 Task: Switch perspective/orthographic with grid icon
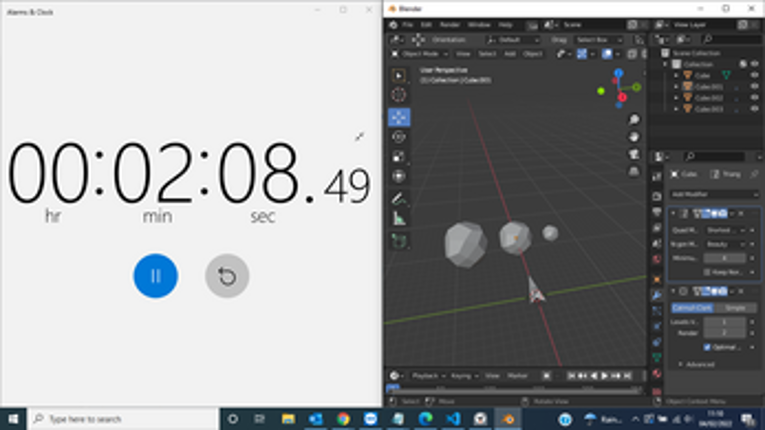[634, 171]
